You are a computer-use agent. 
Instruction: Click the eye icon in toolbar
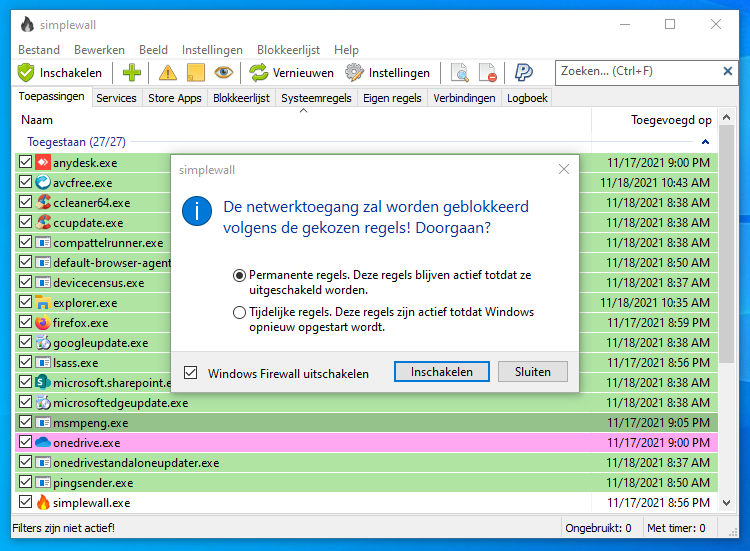224,72
